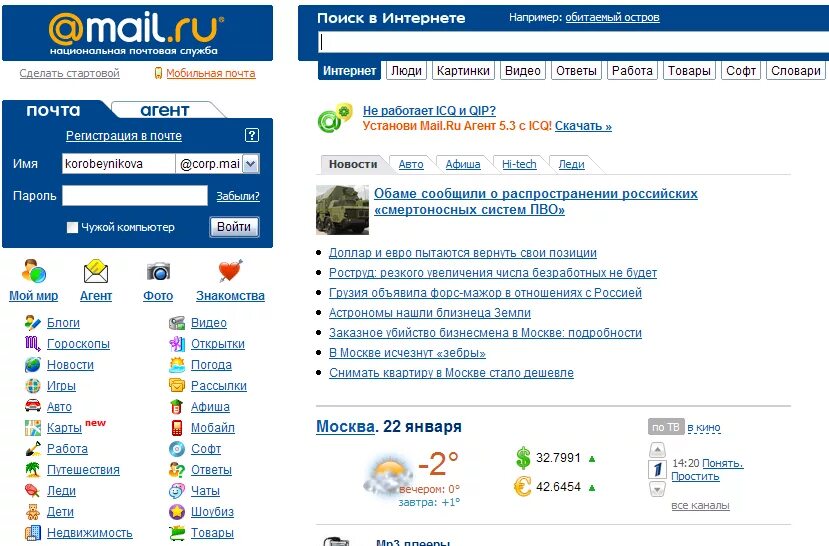
Task: Open the @corp.mail domain dropdown
Action: coord(251,164)
